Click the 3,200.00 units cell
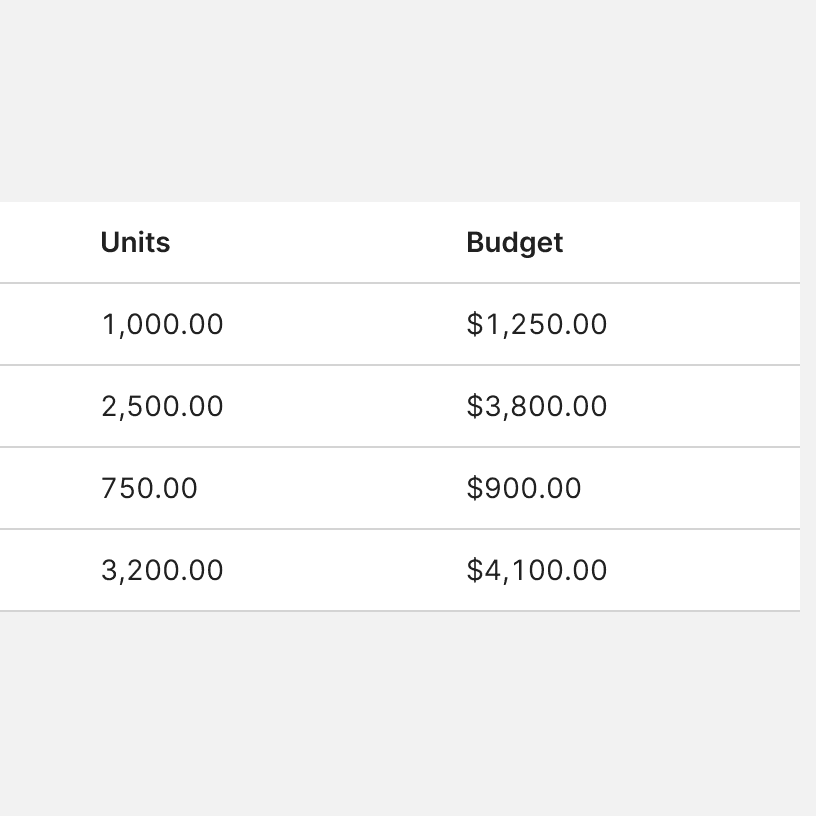Image resolution: width=816 pixels, height=816 pixels. [x=162, y=571]
